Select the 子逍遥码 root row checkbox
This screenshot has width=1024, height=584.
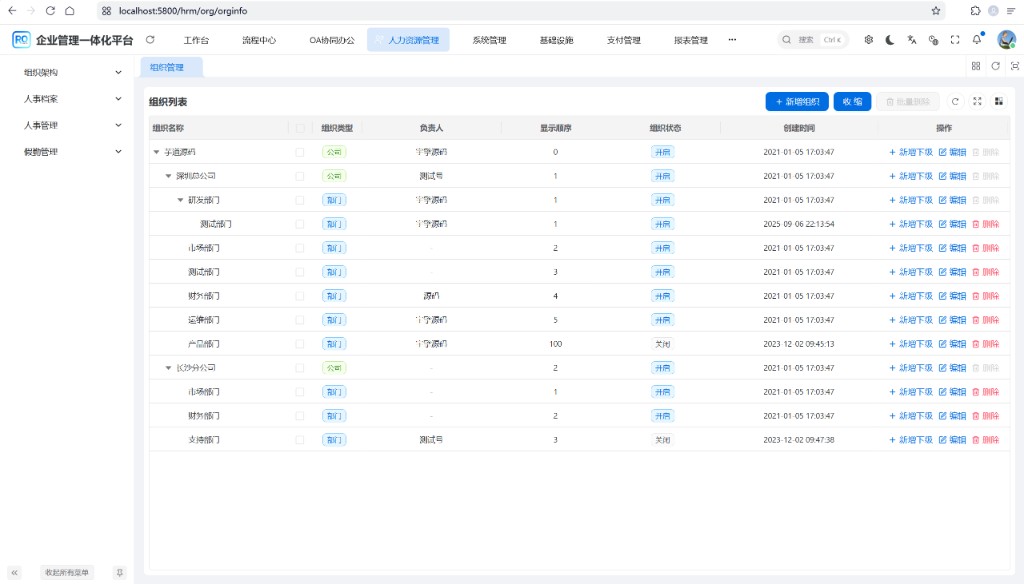297,151
